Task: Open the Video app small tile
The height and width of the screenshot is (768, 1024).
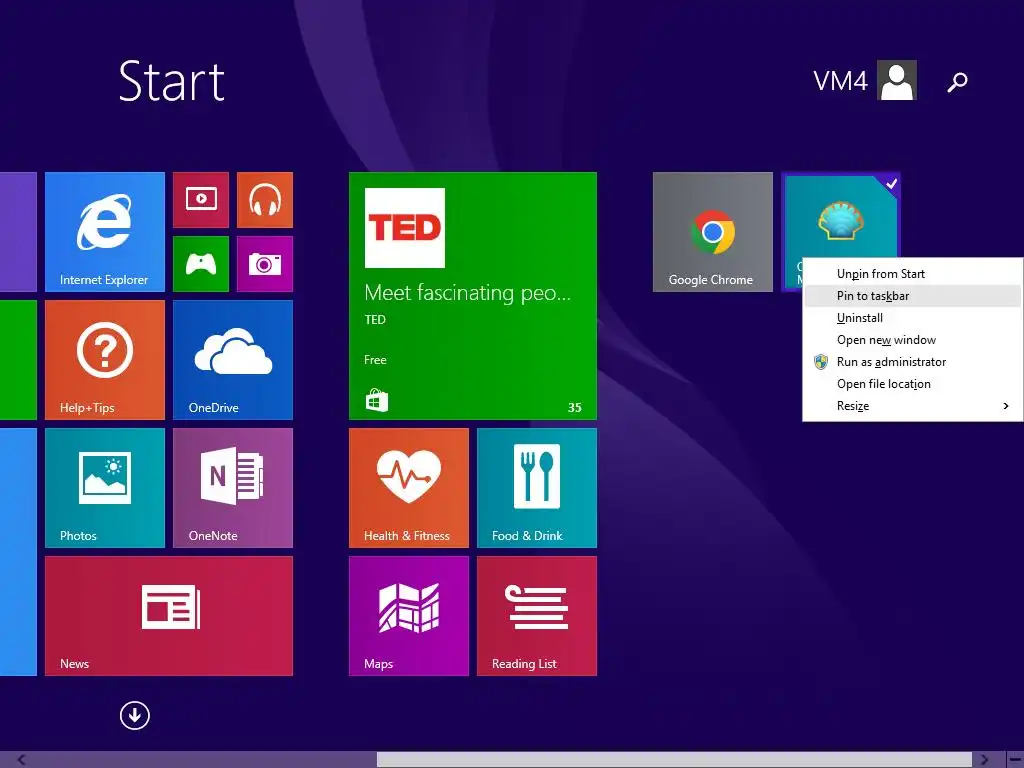Action: coord(201,200)
